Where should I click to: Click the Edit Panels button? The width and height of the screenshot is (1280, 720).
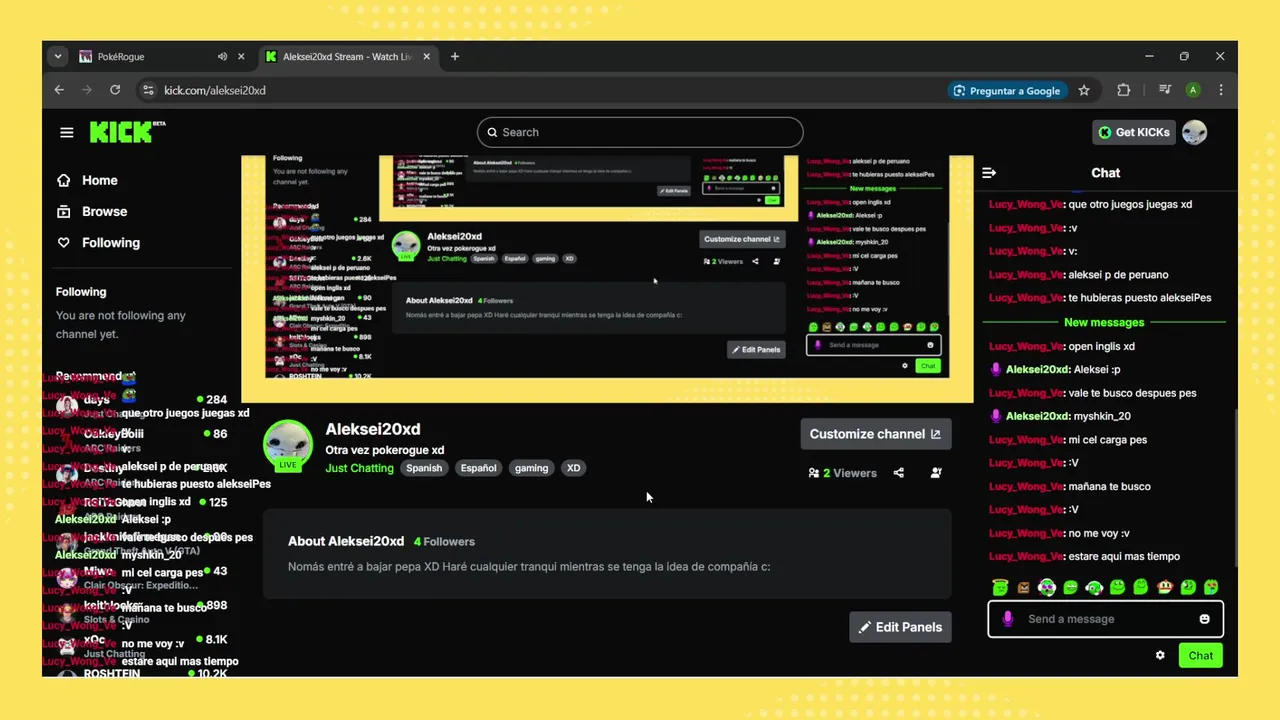[x=900, y=627]
